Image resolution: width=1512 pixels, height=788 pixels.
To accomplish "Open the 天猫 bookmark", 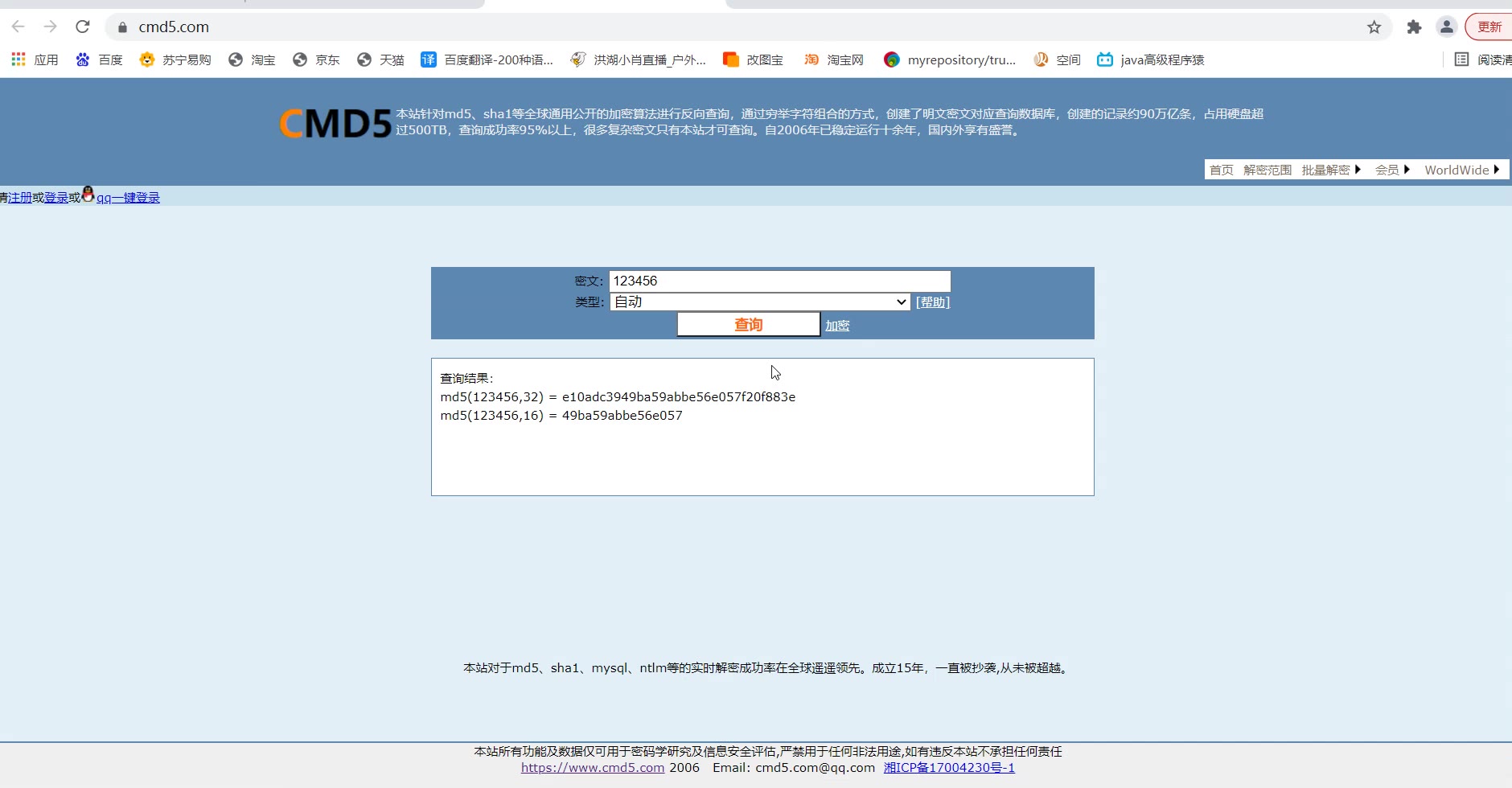I will 380,60.
